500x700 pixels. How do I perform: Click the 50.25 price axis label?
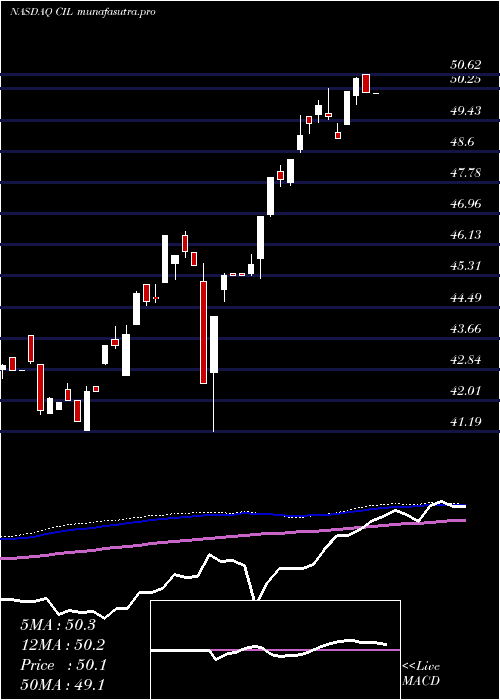click(x=466, y=79)
